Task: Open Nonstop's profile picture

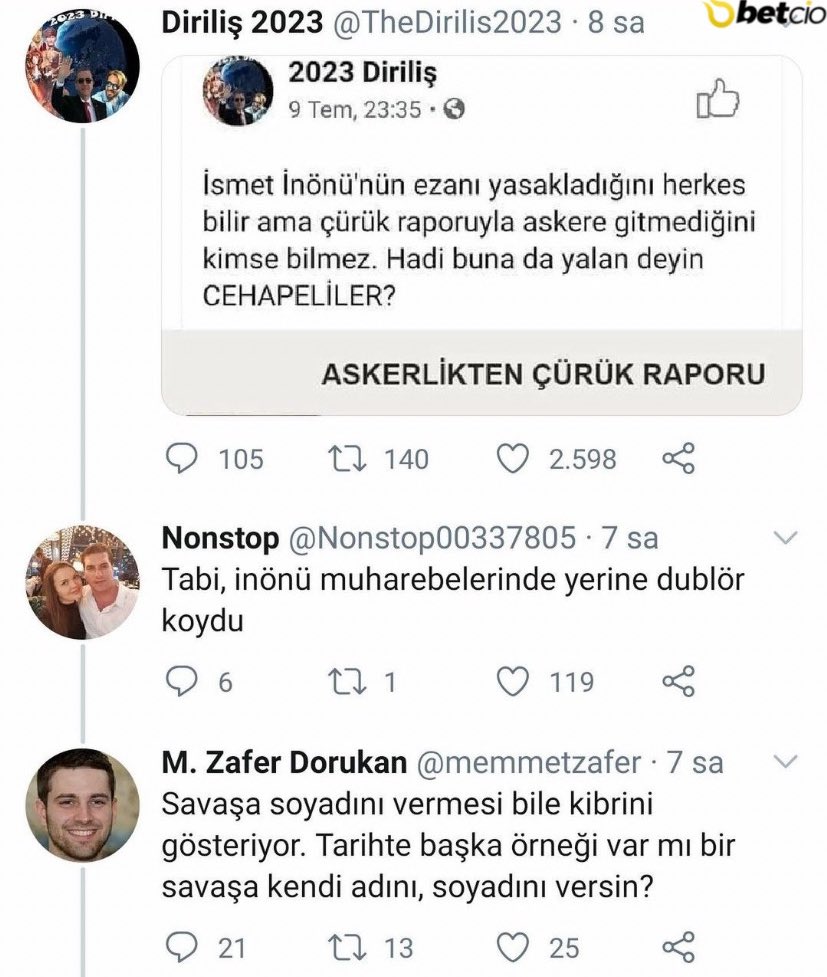Action: [x=82, y=582]
